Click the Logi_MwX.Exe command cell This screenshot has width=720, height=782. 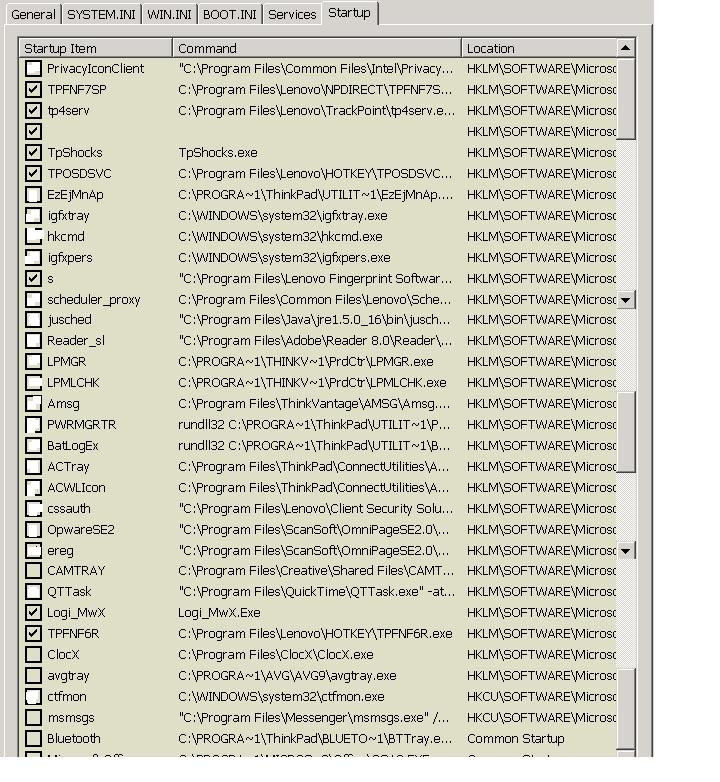219,612
